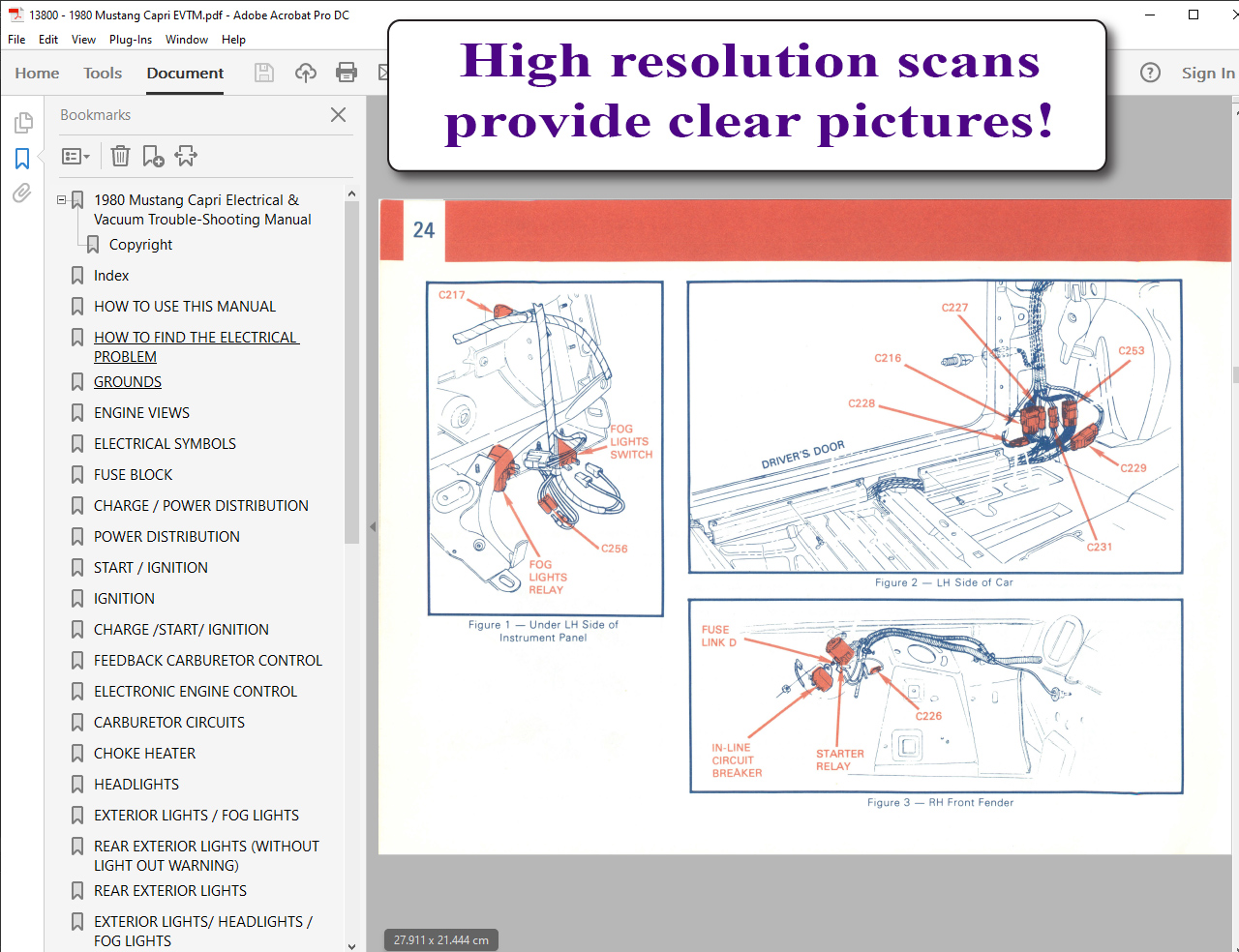Go to the Copyright bookmark
The height and width of the screenshot is (952, 1239).
click(140, 245)
